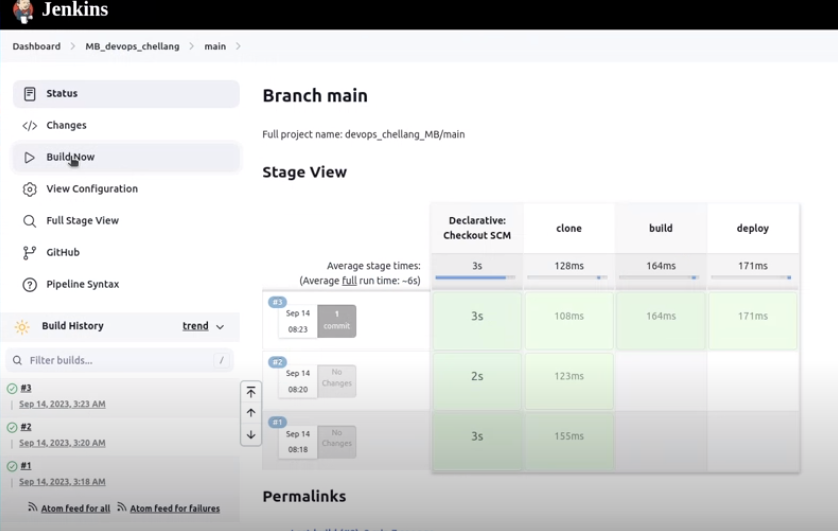Click Checkout SCM average time progress bar

[475, 278]
